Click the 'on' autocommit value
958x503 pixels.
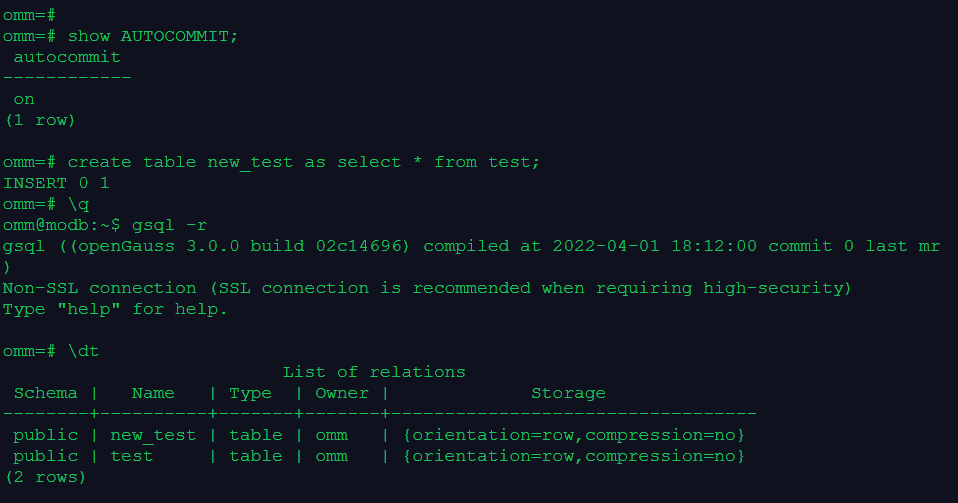[x=24, y=99]
